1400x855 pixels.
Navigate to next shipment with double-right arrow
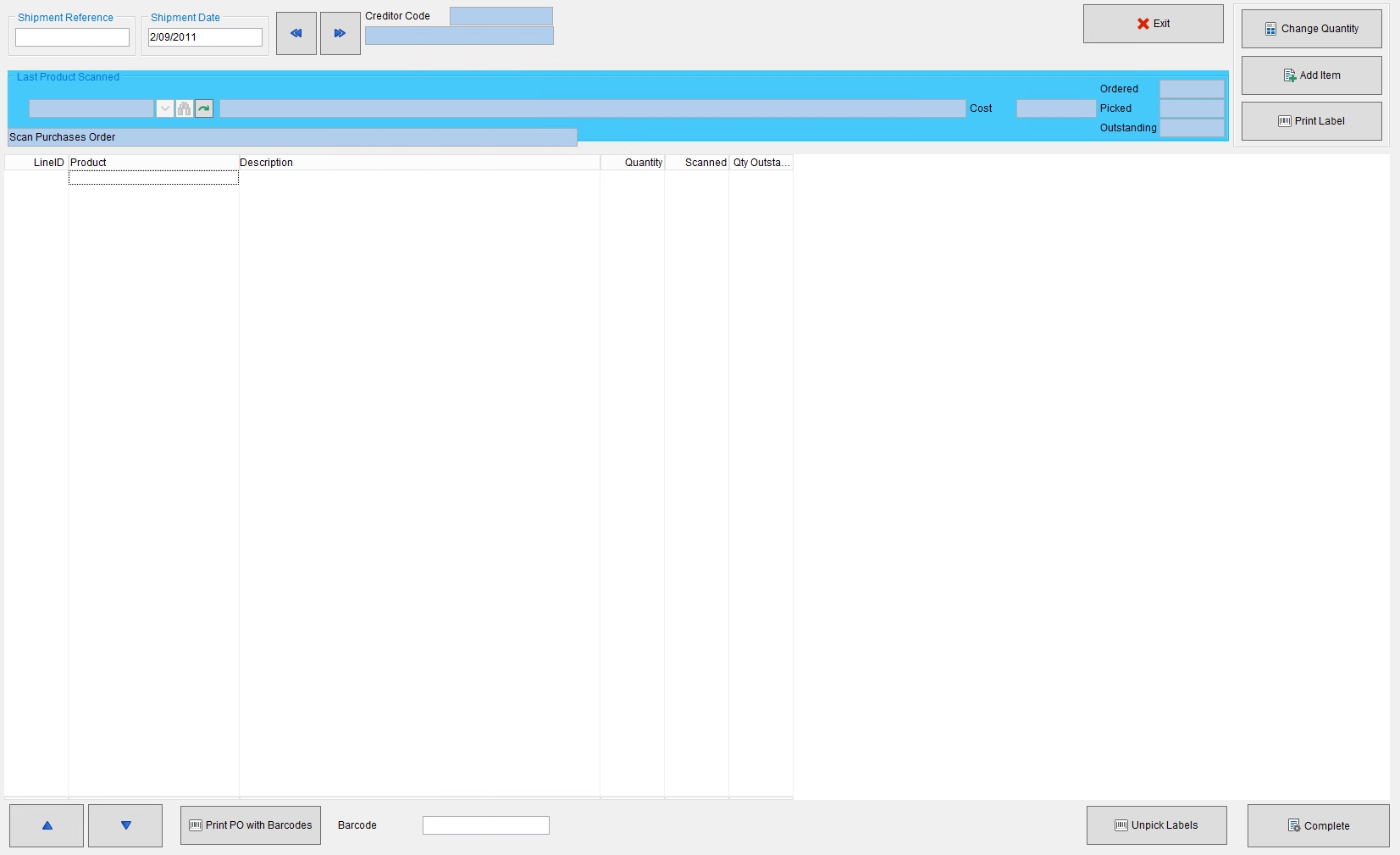(x=340, y=33)
